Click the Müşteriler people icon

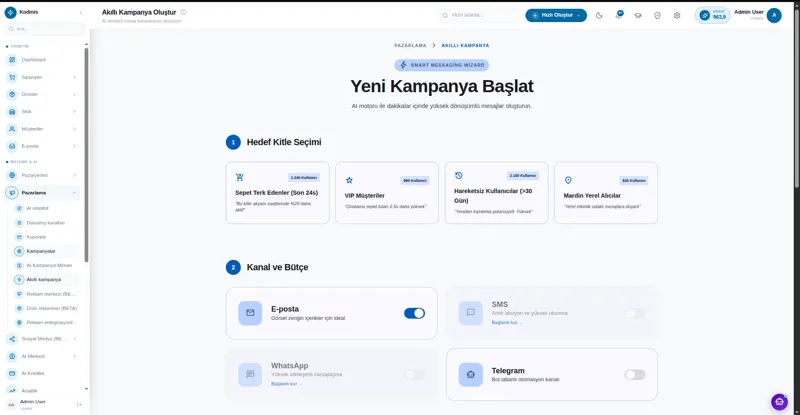tap(12, 129)
